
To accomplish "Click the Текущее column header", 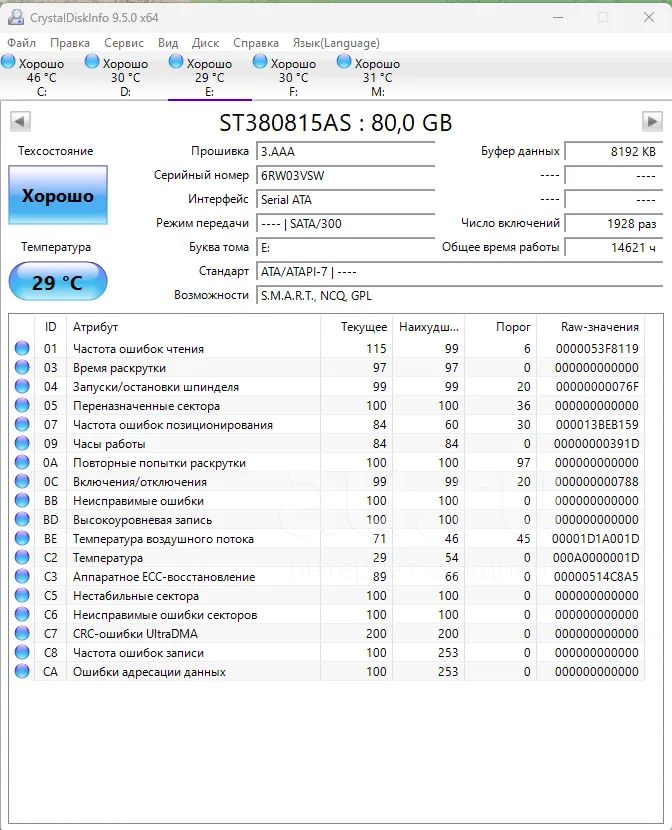I will (356, 327).
